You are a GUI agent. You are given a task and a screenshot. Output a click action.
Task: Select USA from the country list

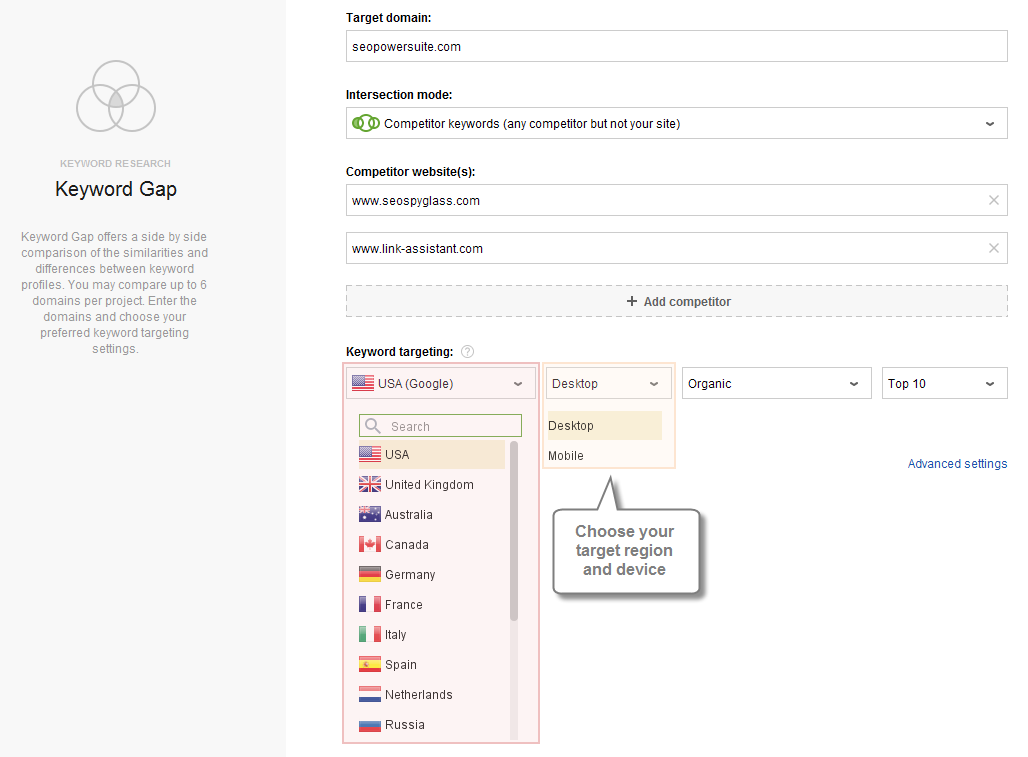click(432, 454)
